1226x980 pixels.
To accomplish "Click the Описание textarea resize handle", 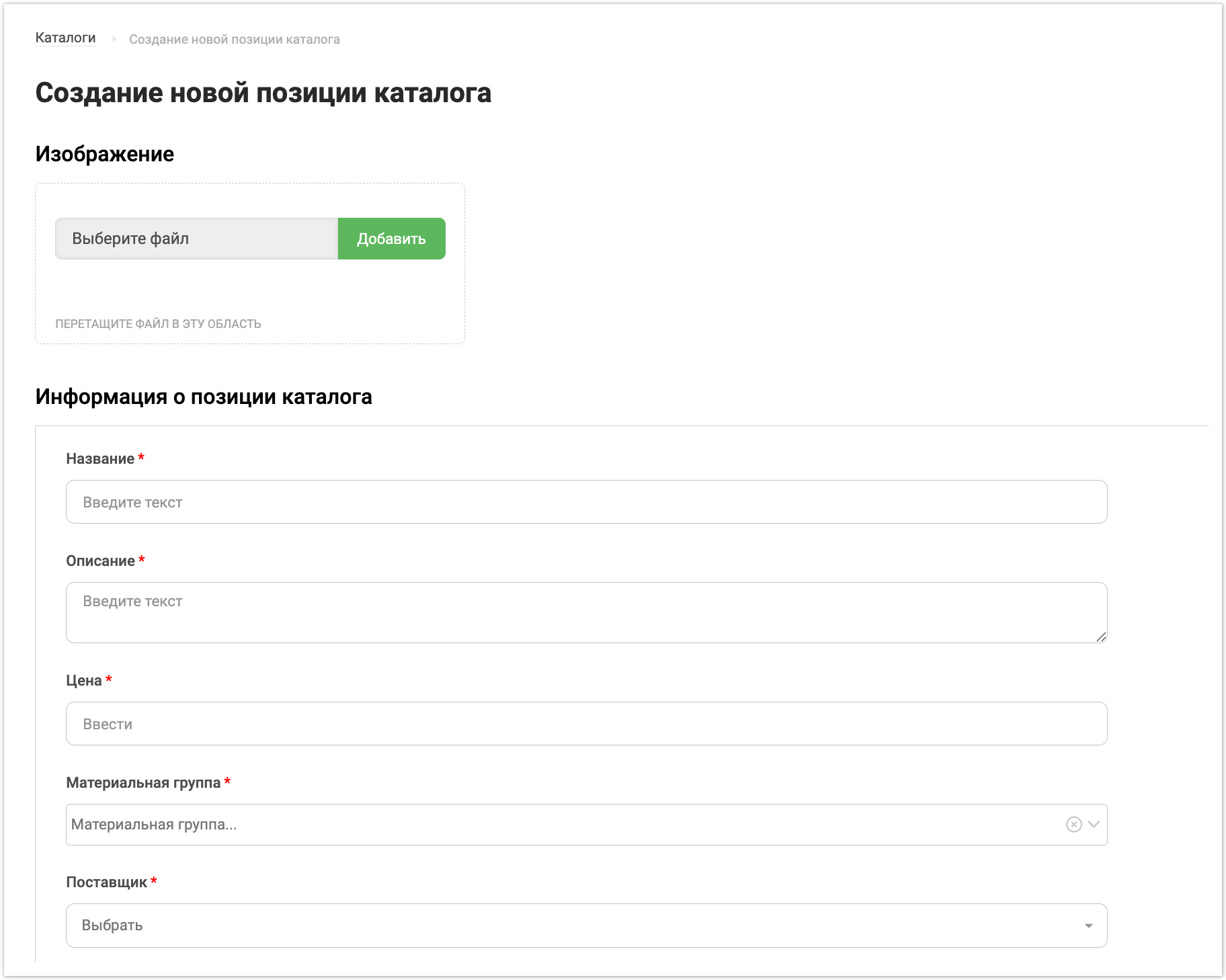I will [x=1100, y=637].
